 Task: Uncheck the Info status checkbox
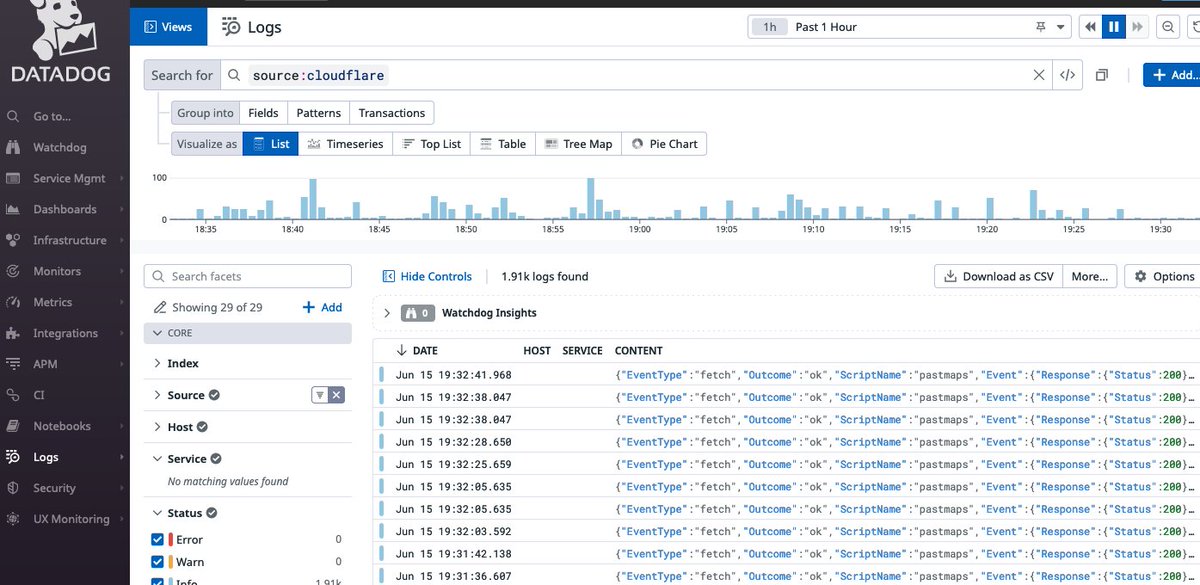pyautogui.click(x=157, y=581)
